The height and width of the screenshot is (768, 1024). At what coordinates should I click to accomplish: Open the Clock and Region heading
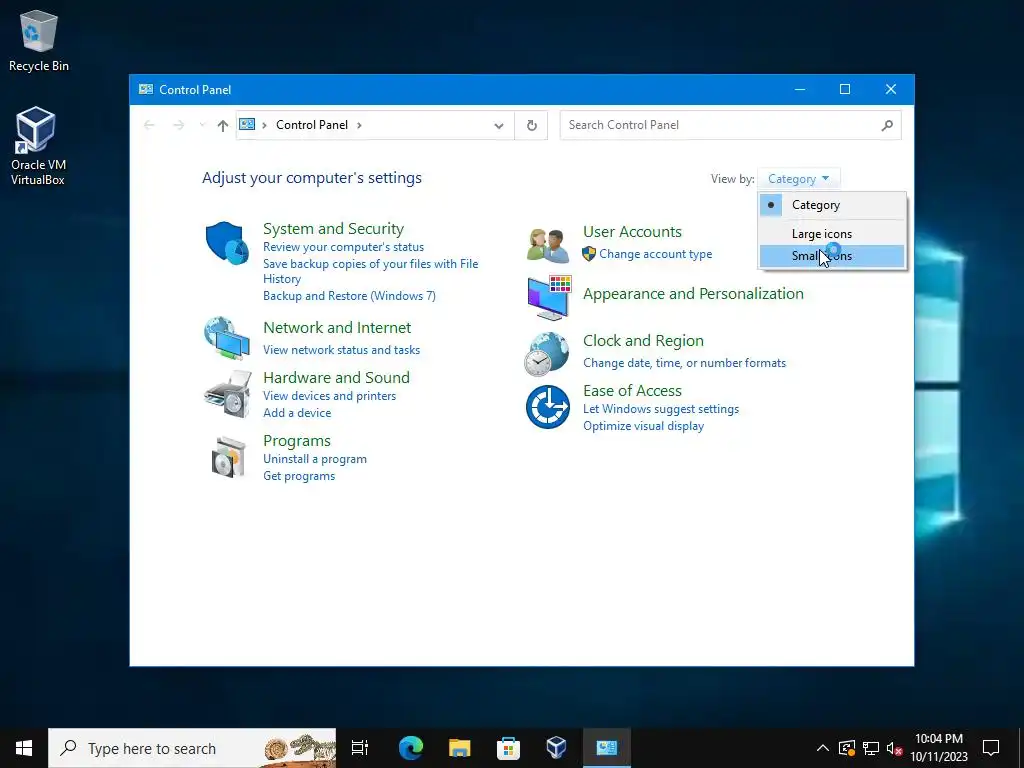click(643, 341)
